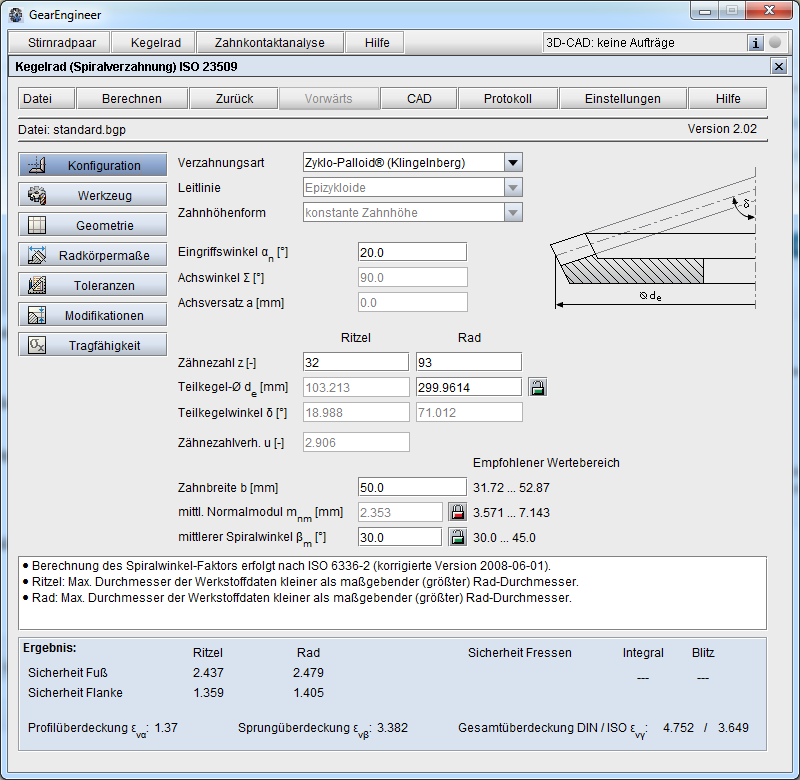The image size is (800, 780).
Task: Click the Sicherheit Flanke Rad value 1.405
Action: pos(308,693)
